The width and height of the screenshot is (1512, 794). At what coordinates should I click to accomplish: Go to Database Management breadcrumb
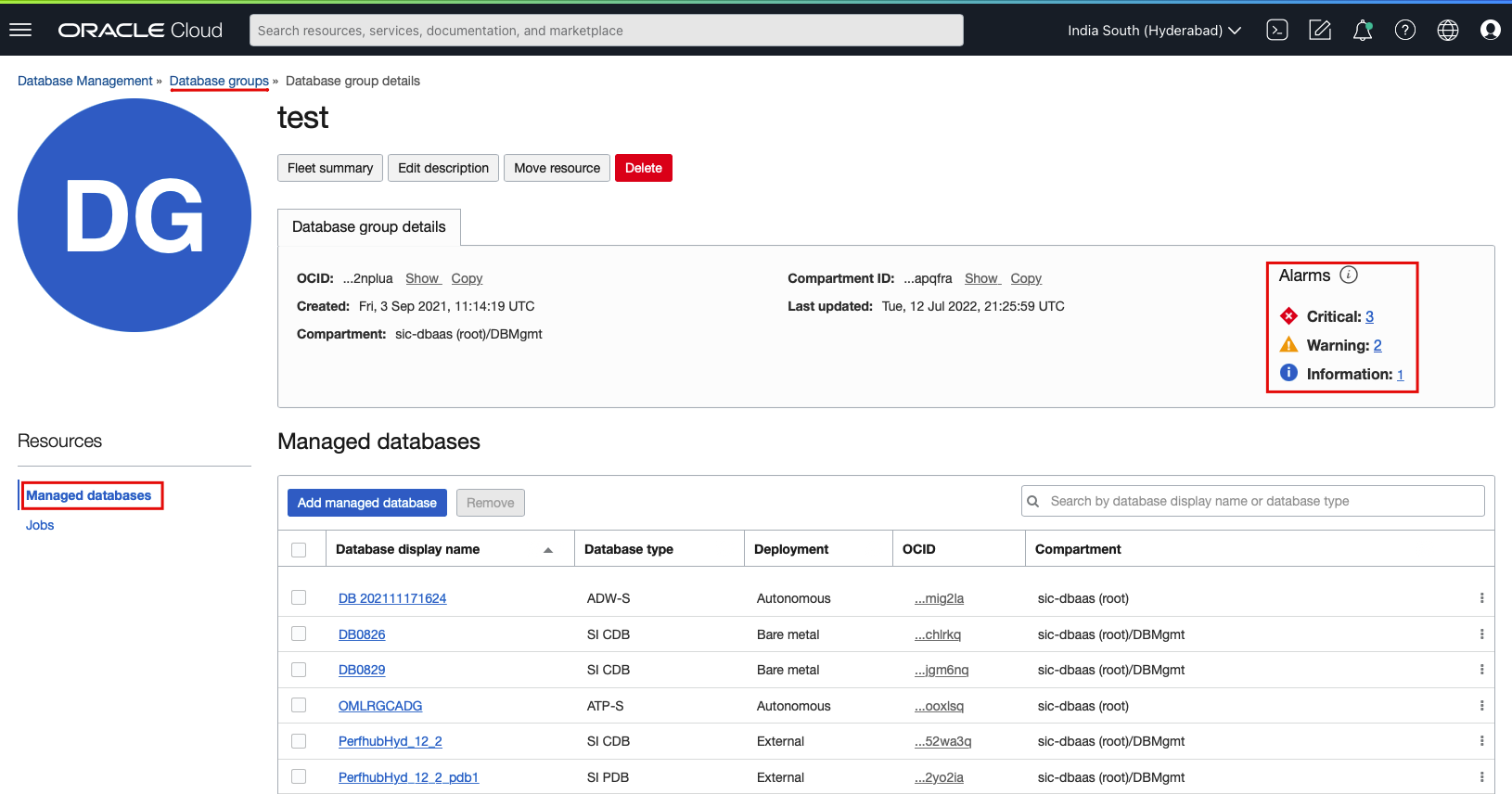[x=85, y=81]
